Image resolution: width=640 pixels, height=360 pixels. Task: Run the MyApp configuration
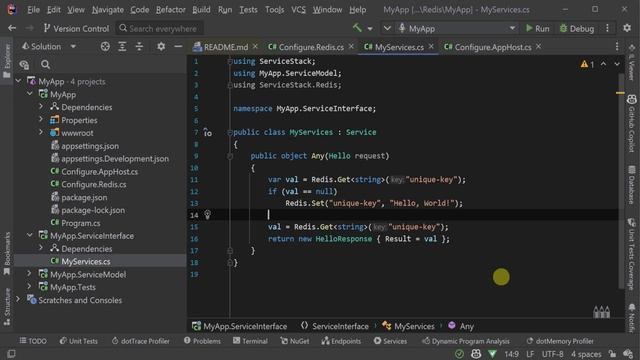click(x=537, y=29)
